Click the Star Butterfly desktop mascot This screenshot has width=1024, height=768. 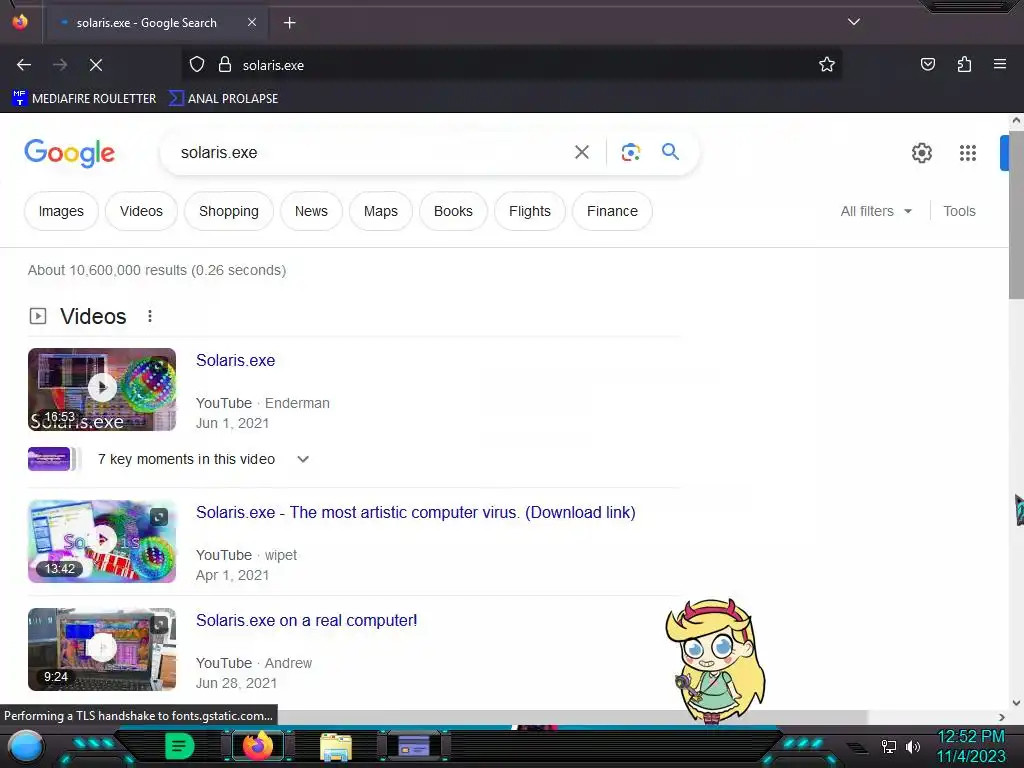716,660
